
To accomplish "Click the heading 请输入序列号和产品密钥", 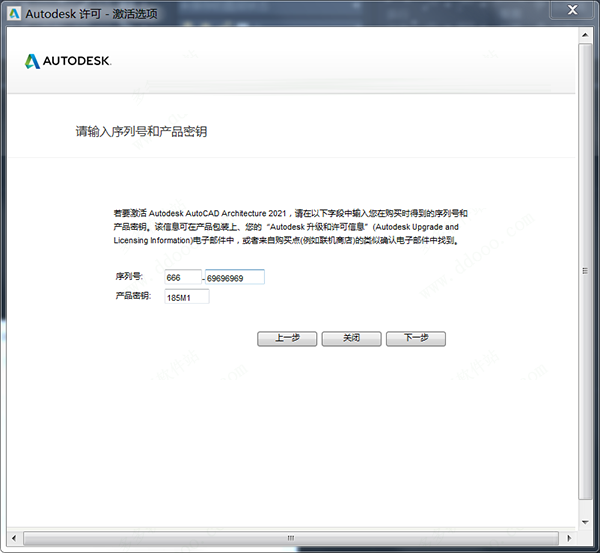I will [x=141, y=132].
